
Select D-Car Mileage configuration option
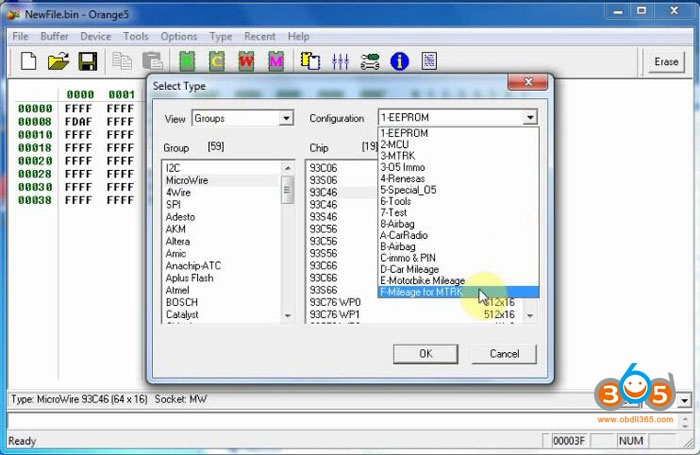click(458, 269)
